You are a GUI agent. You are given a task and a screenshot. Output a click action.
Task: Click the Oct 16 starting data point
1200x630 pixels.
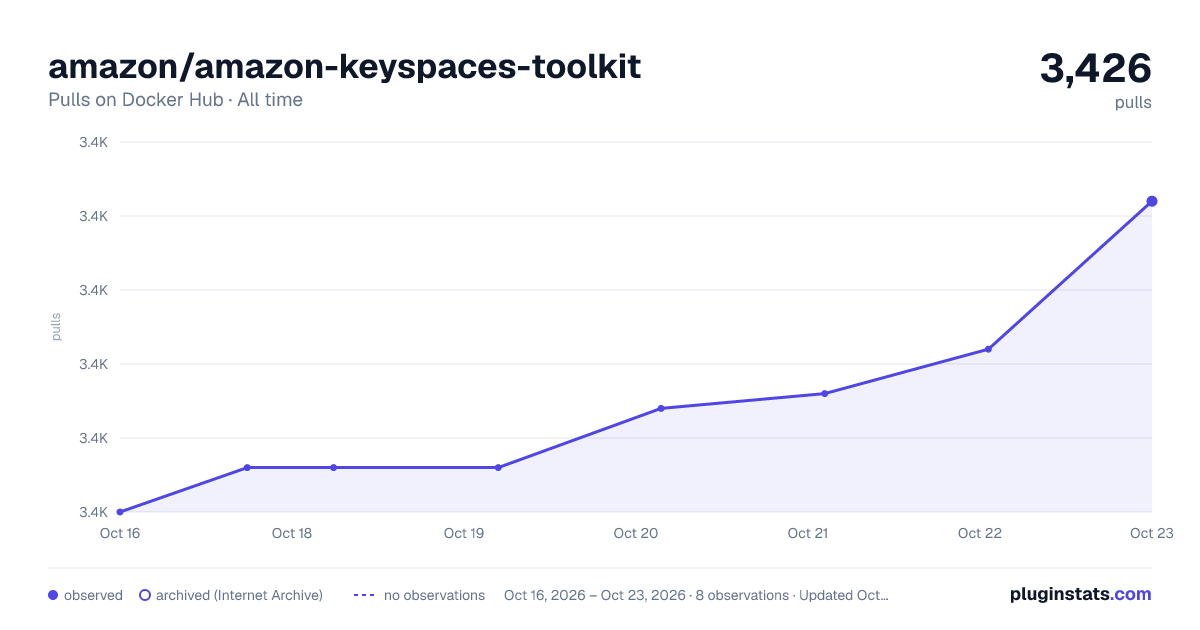point(120,512)
